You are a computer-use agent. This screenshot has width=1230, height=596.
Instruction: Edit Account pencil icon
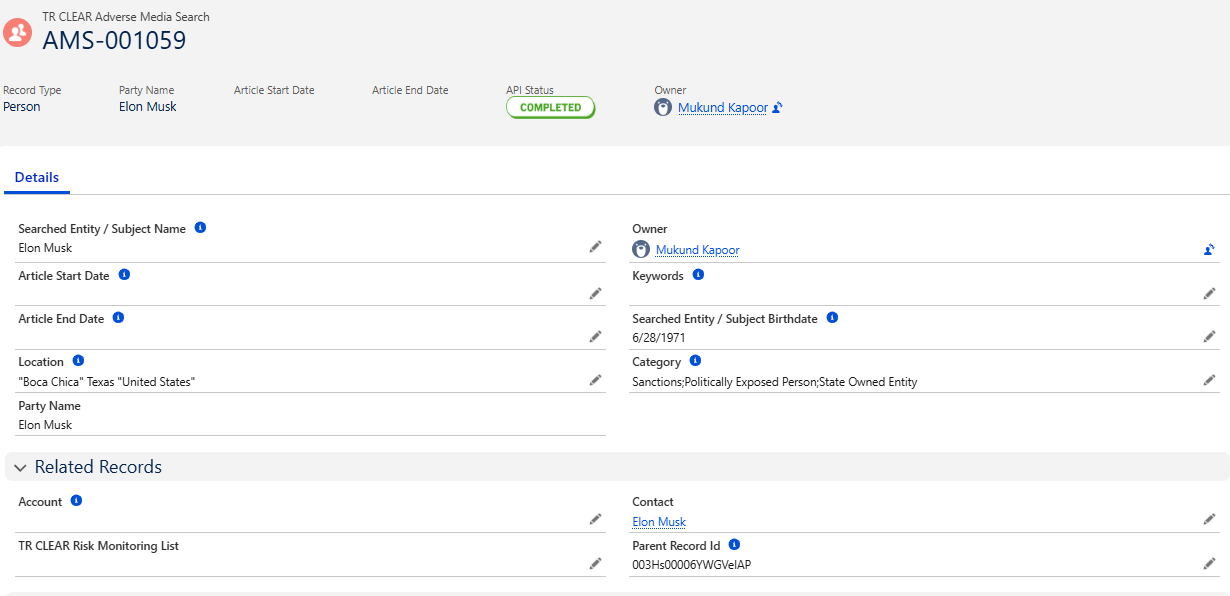click(x=595, y=519)
